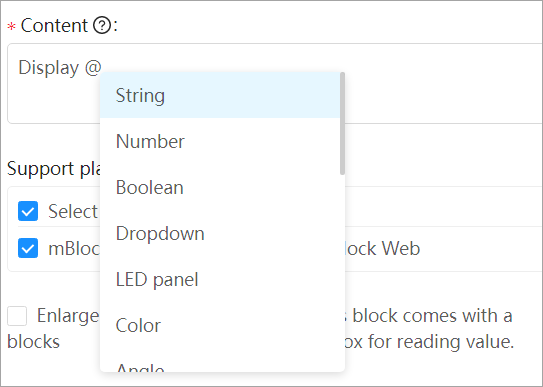Screen dimensions: 543x387
Task: Click the dropdown list scrollbar thumb
Action: (342, 124)
